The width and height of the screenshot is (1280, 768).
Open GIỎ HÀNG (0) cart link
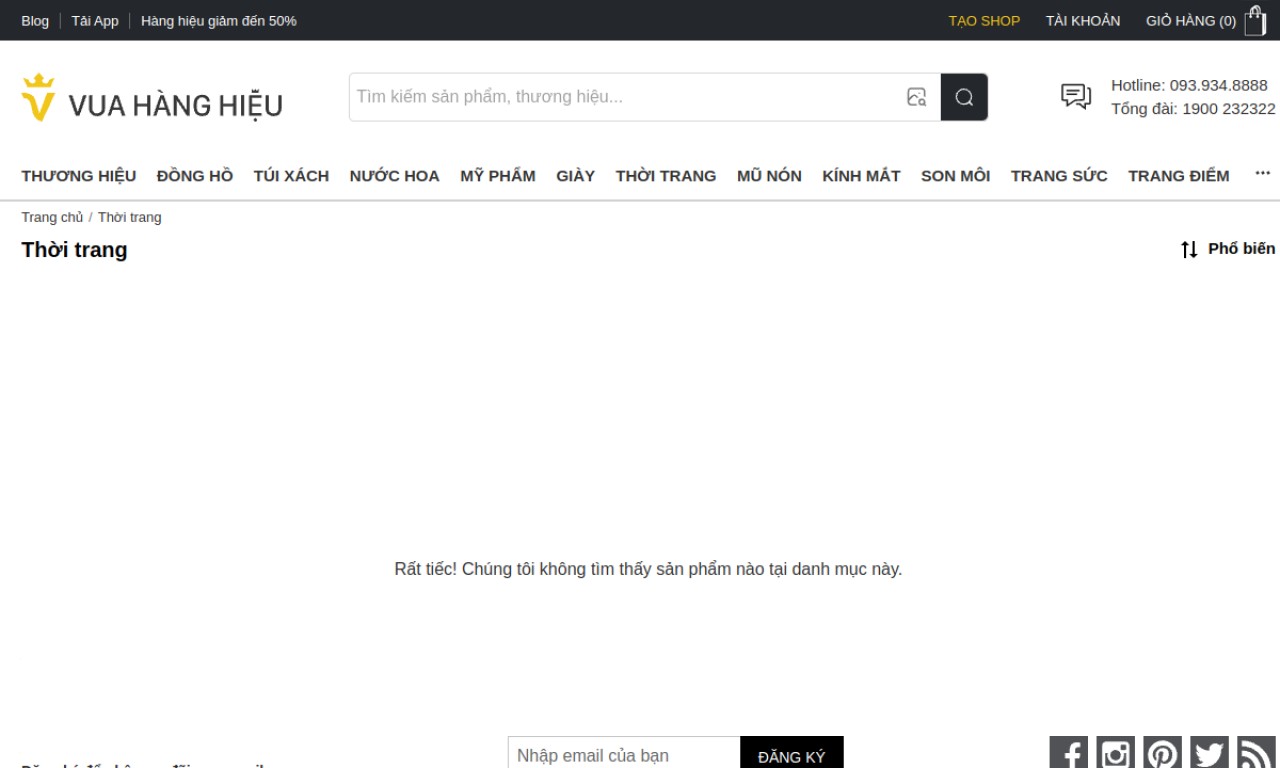(1191, 21)
